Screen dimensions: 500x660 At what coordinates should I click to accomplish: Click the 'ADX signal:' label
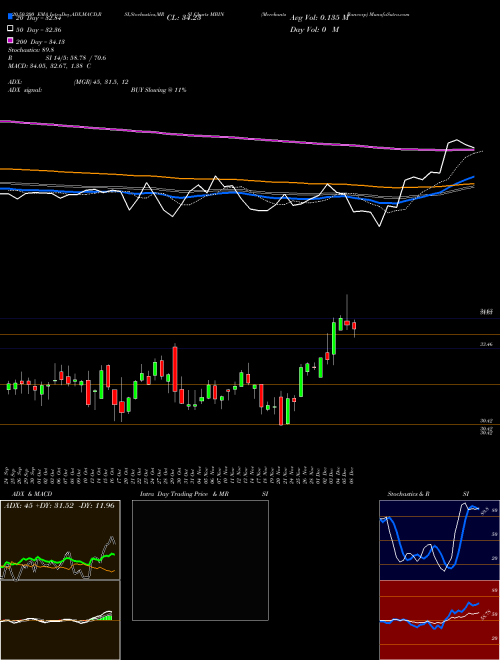(x=25, y=90)
